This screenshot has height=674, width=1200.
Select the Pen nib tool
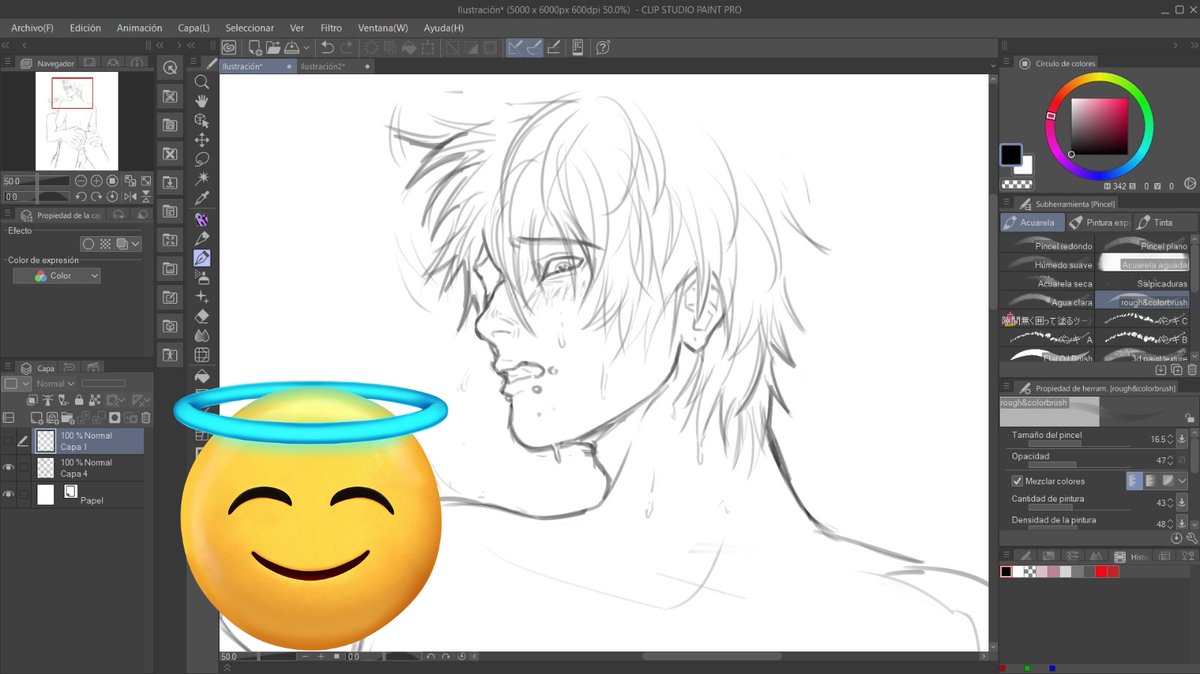(202, 238)
